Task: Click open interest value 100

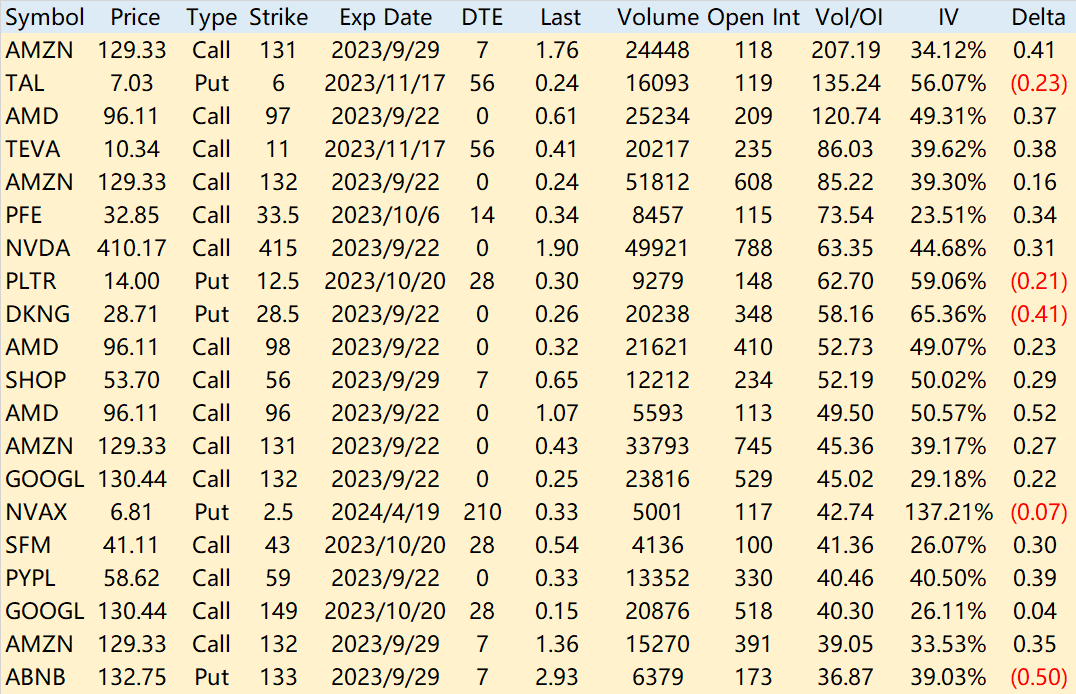Action: [x=753, y=545]
